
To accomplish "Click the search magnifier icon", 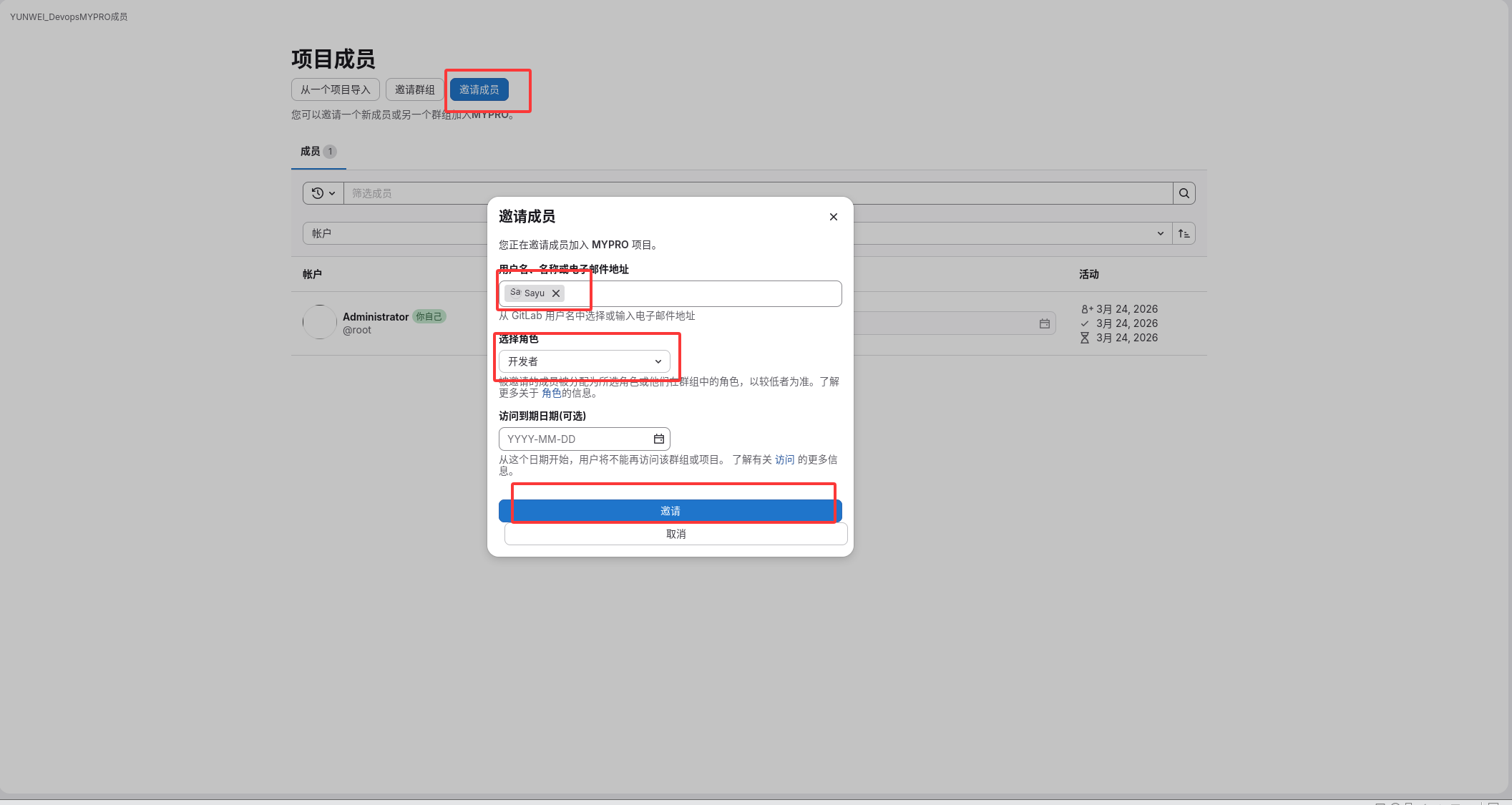I will coord(1184,193).
